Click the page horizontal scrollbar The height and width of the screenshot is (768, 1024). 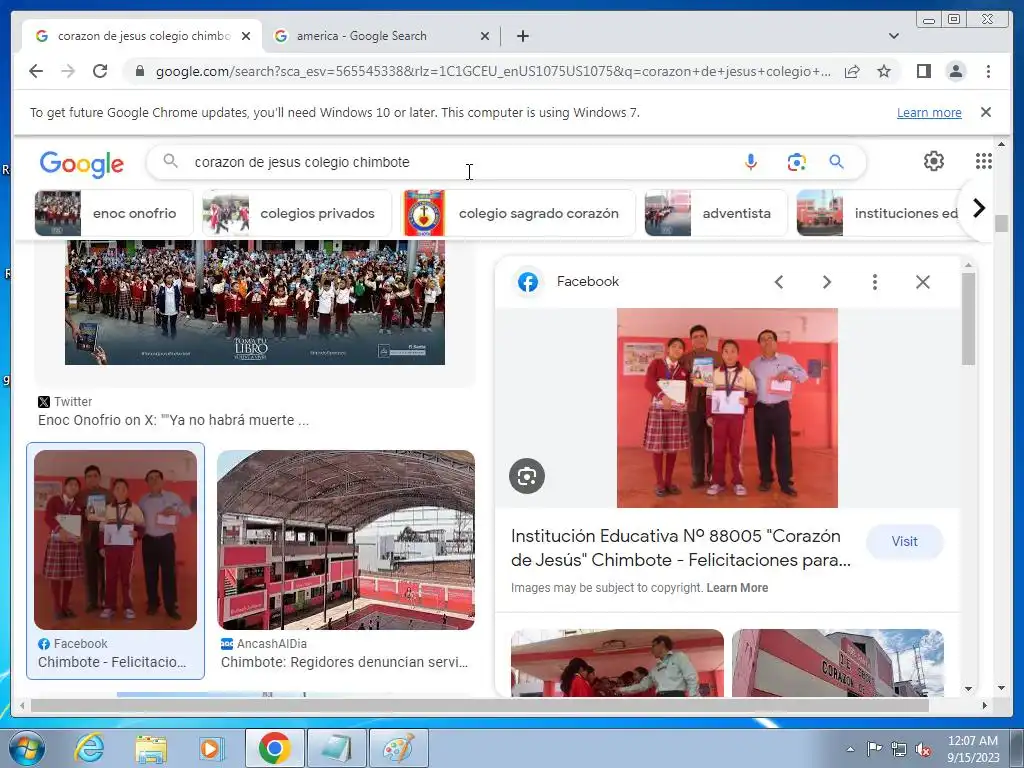479,705
